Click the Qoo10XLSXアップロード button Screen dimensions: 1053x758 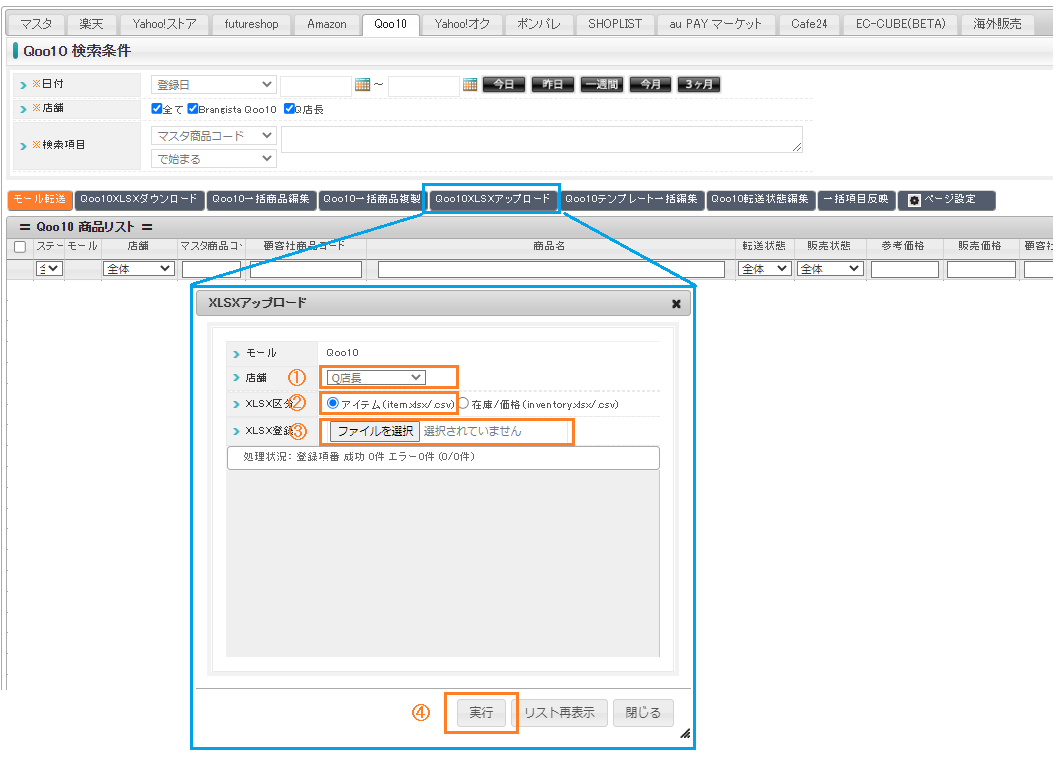pyautogui.click(x=492, y=199)
